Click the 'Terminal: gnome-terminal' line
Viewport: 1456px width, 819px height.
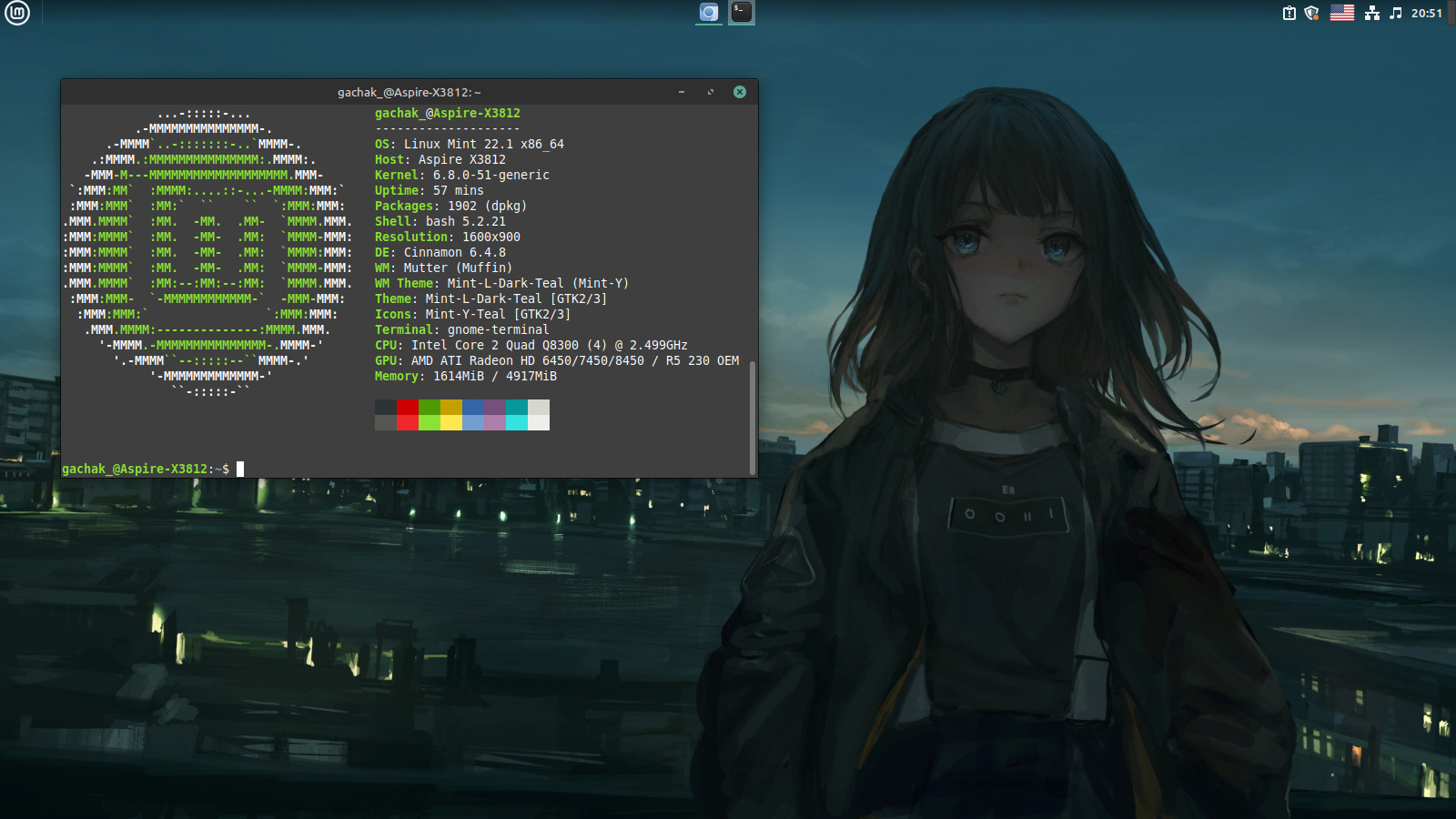462,329
